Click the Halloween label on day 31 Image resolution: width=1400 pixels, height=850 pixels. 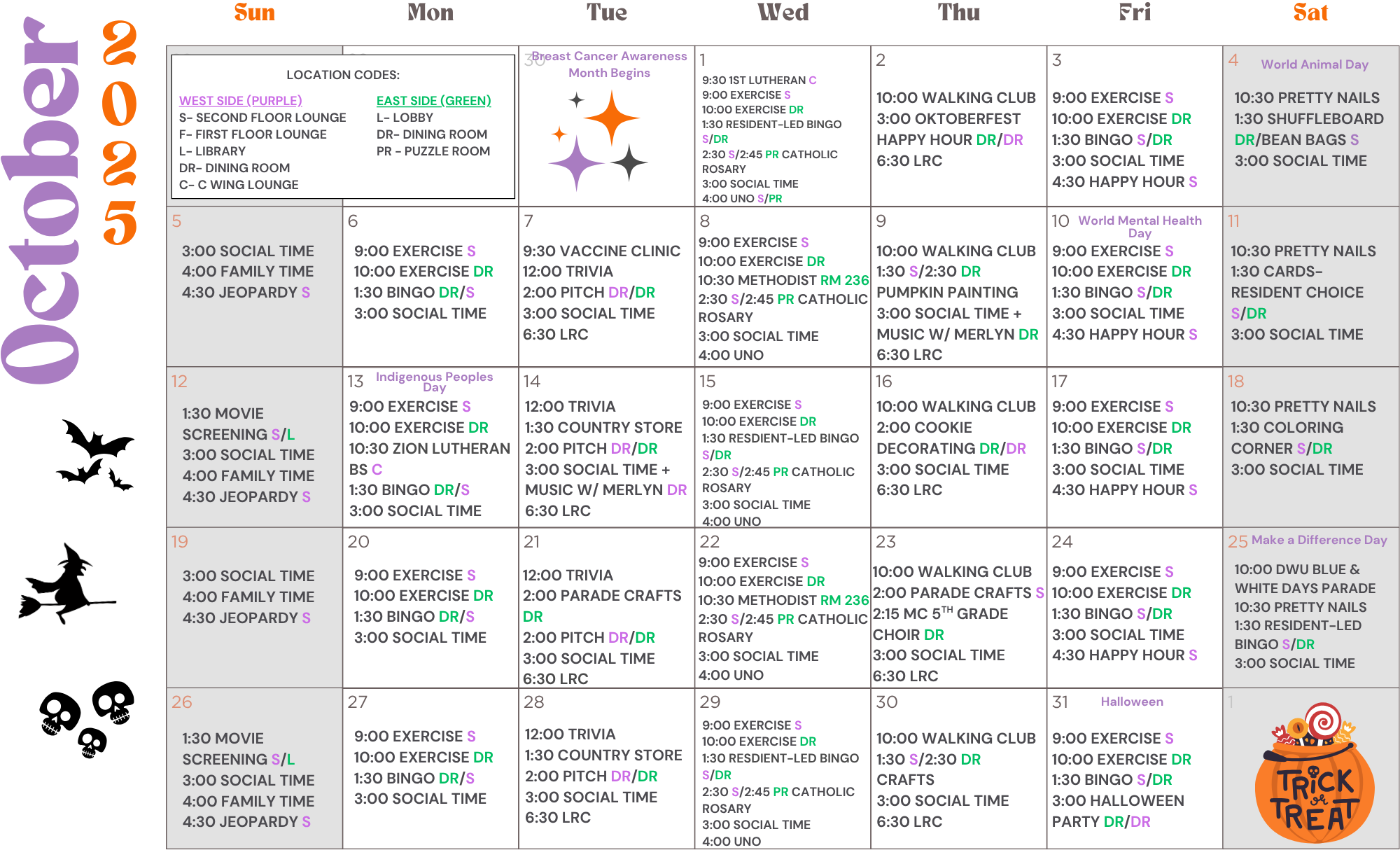pyautogui.click(x=1131, y=702)
